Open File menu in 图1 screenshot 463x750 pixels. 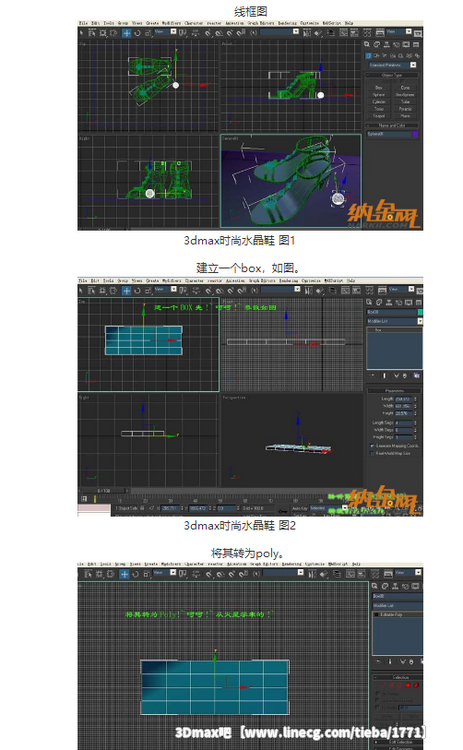pyautogui.click(x=83, y=23)
